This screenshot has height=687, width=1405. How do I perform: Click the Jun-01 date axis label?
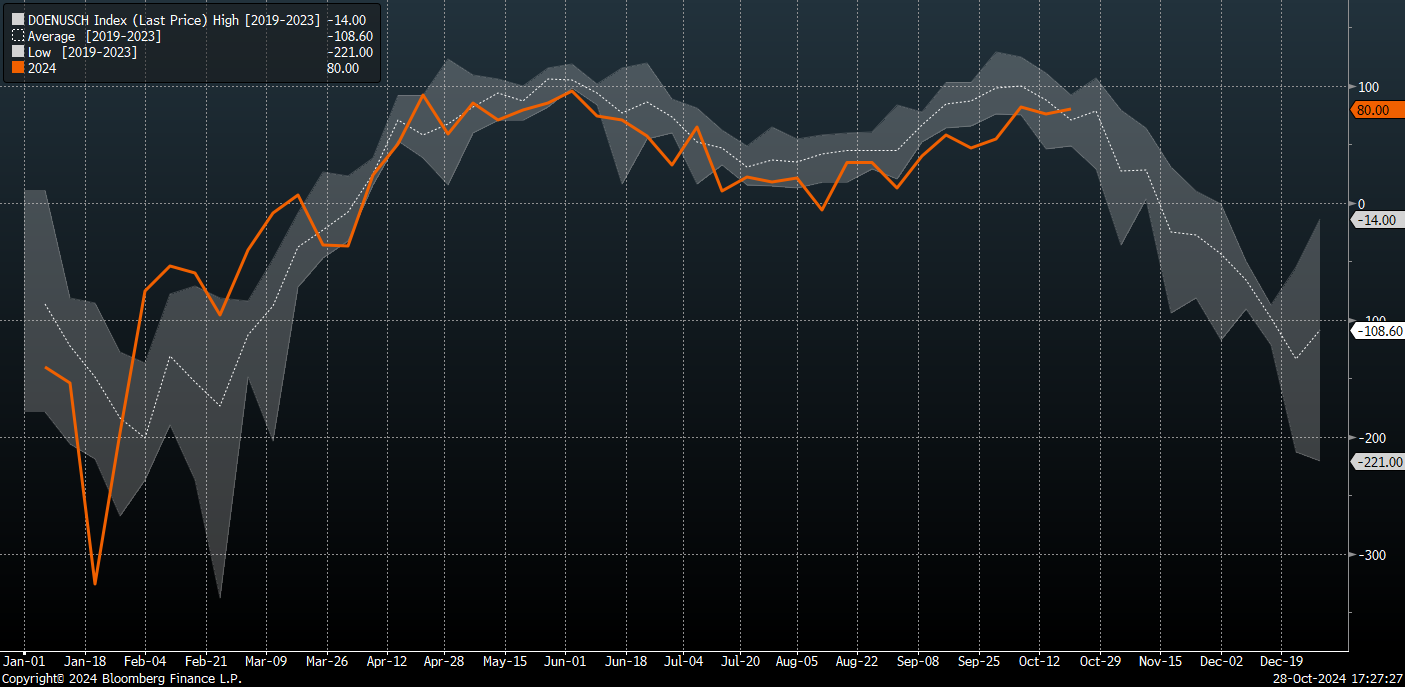click(x=566, y=662)
